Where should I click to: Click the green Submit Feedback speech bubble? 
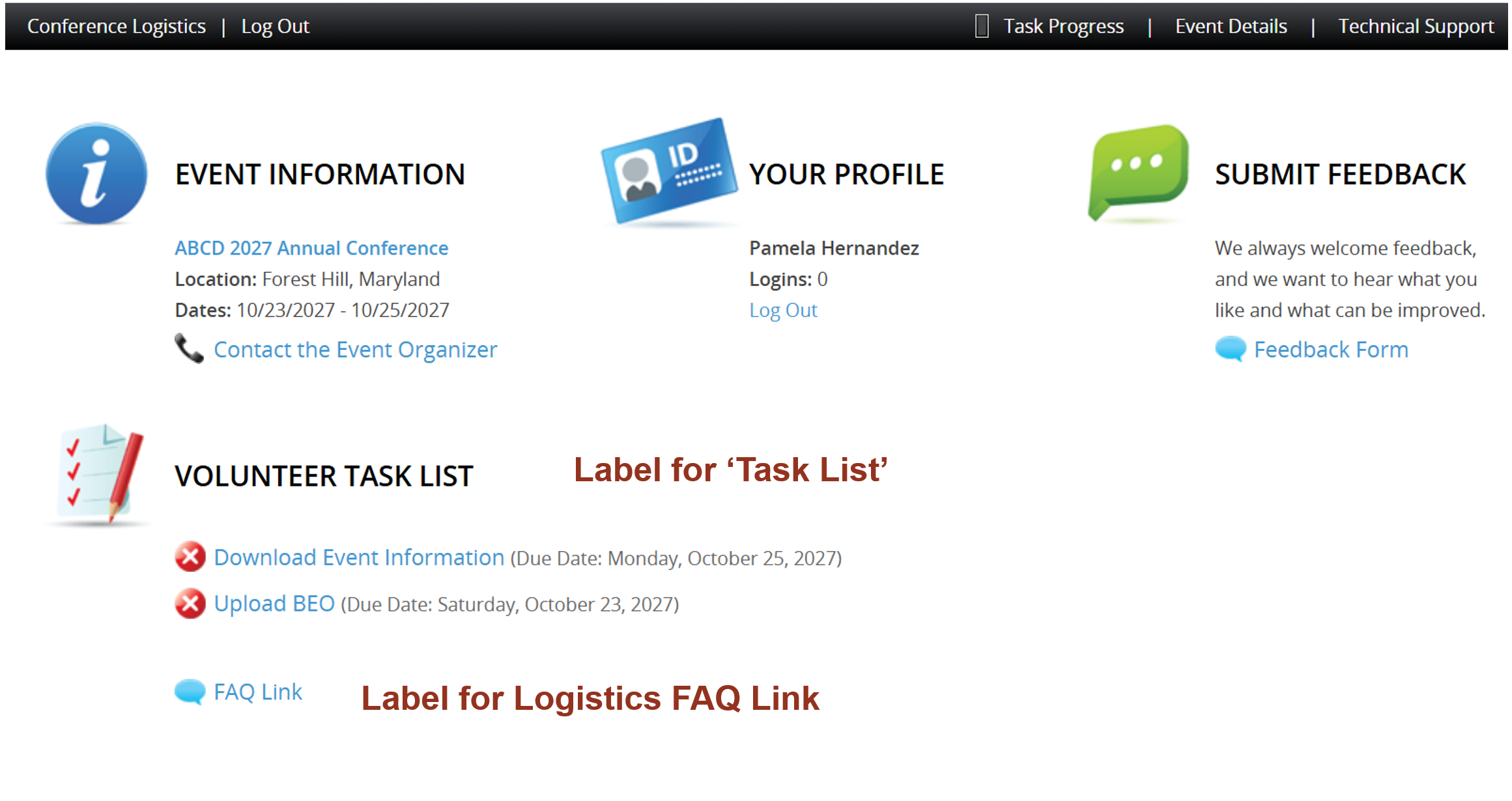point(1138,171)
